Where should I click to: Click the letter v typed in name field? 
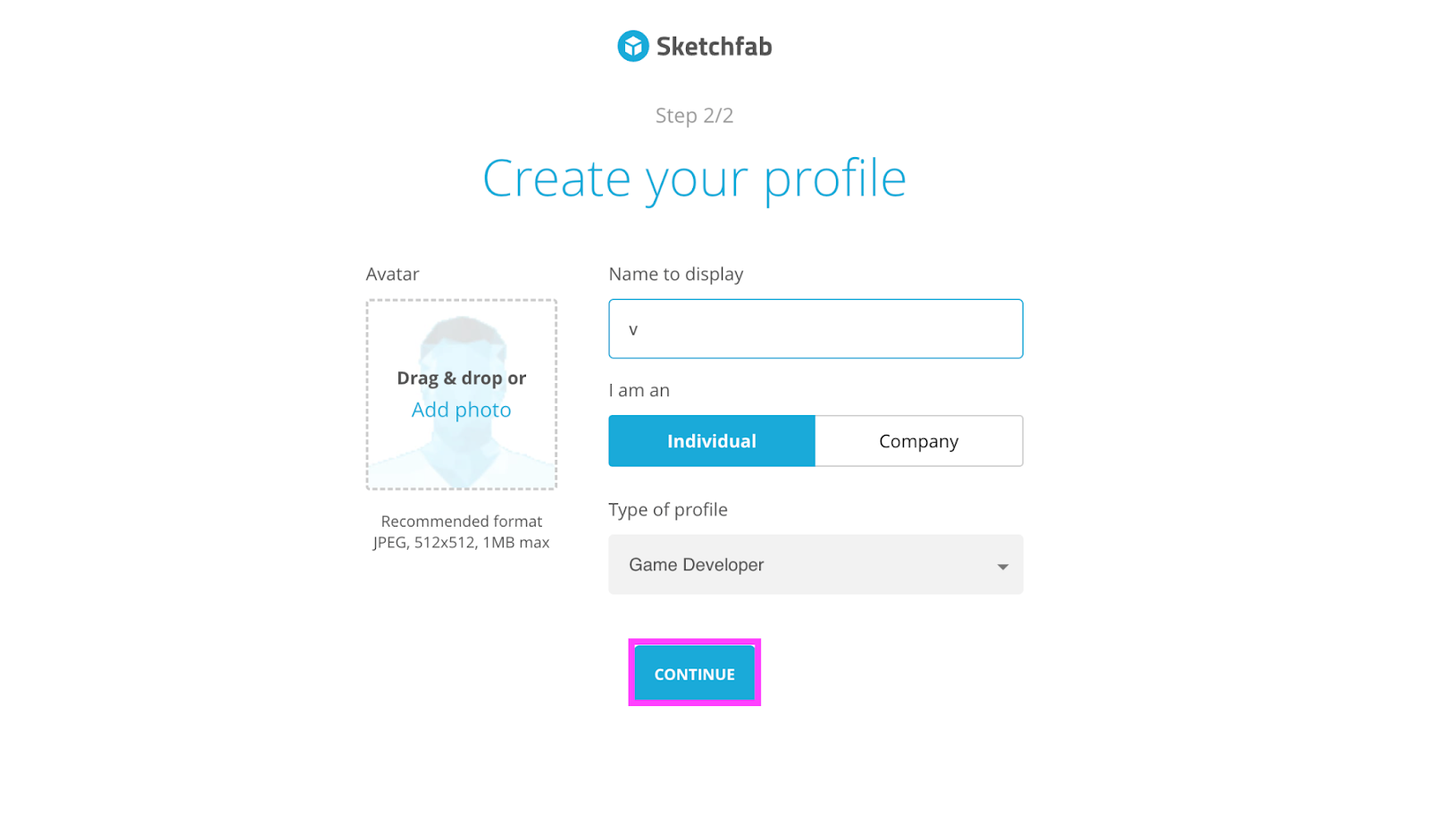(x=633, y=329)
